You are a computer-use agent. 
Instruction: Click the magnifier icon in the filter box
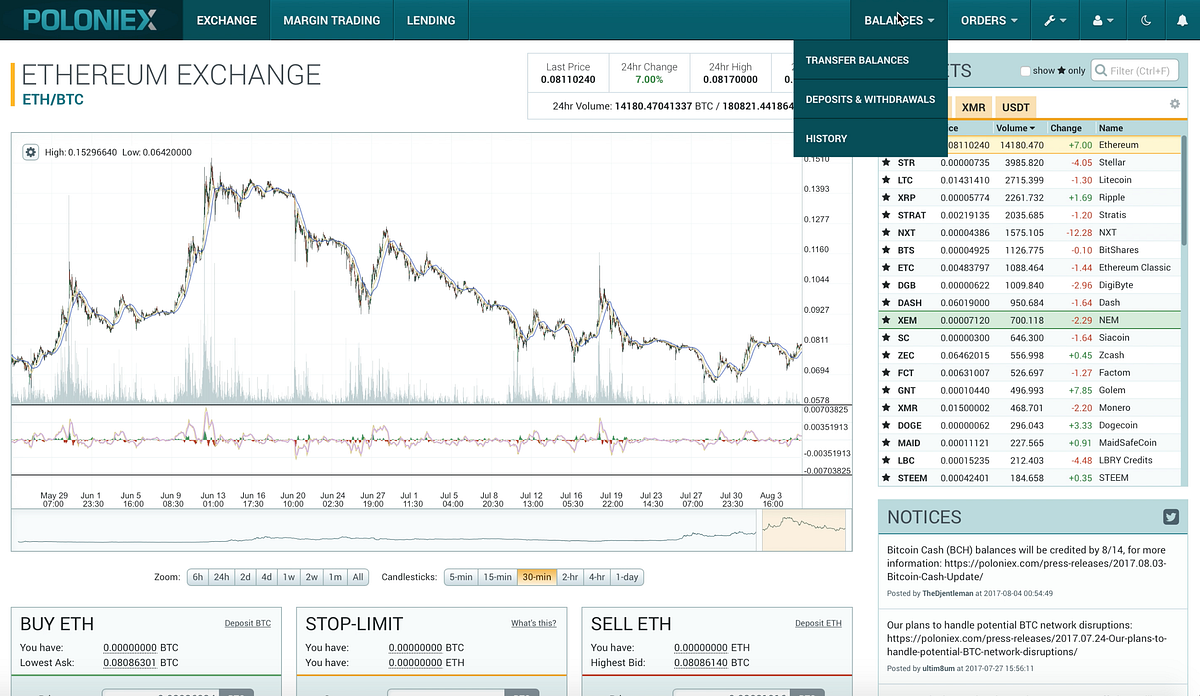(1102, 70)
